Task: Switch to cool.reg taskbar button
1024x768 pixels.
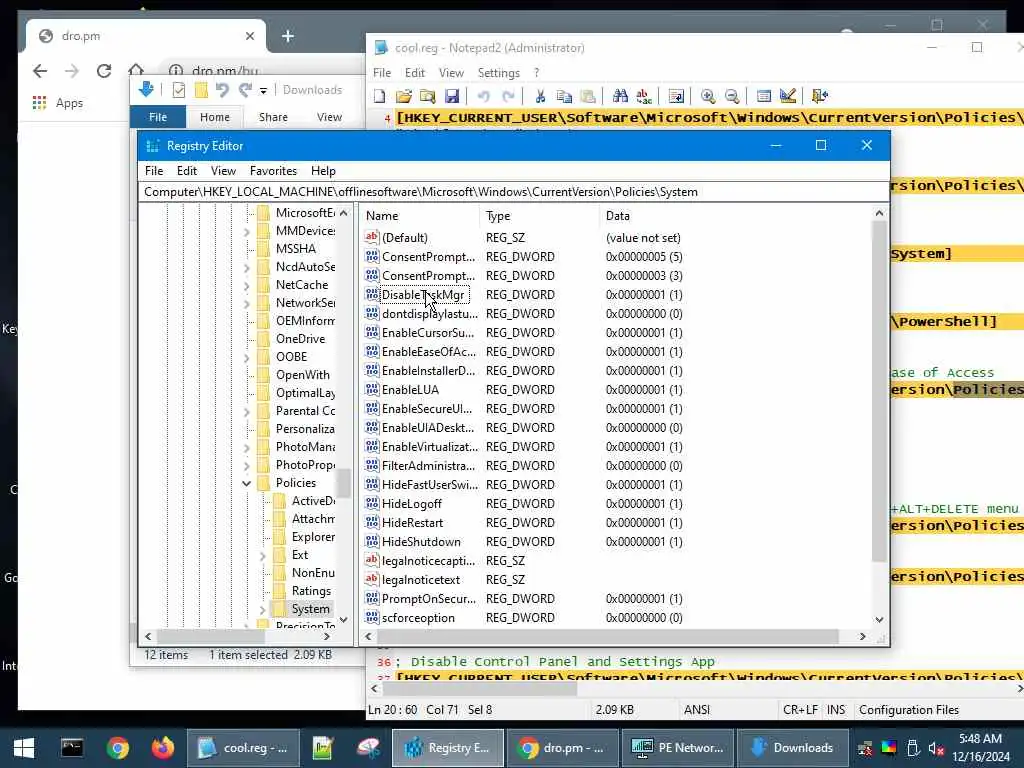Action: (244, 748)
